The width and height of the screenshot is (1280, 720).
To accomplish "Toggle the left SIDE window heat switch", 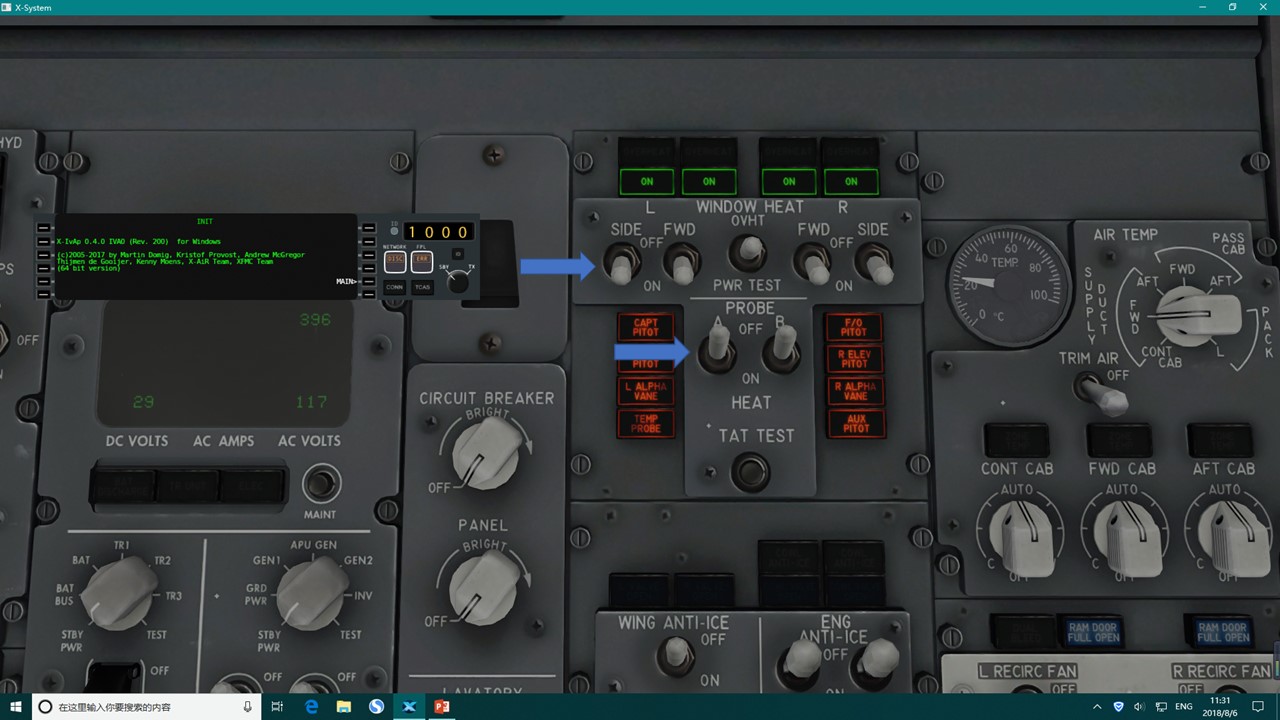I will pos(622,265).
